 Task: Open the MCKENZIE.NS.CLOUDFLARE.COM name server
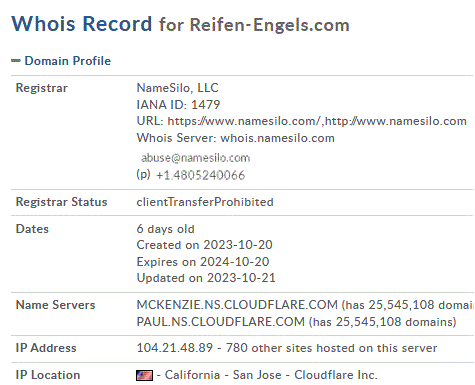point(237,305)
